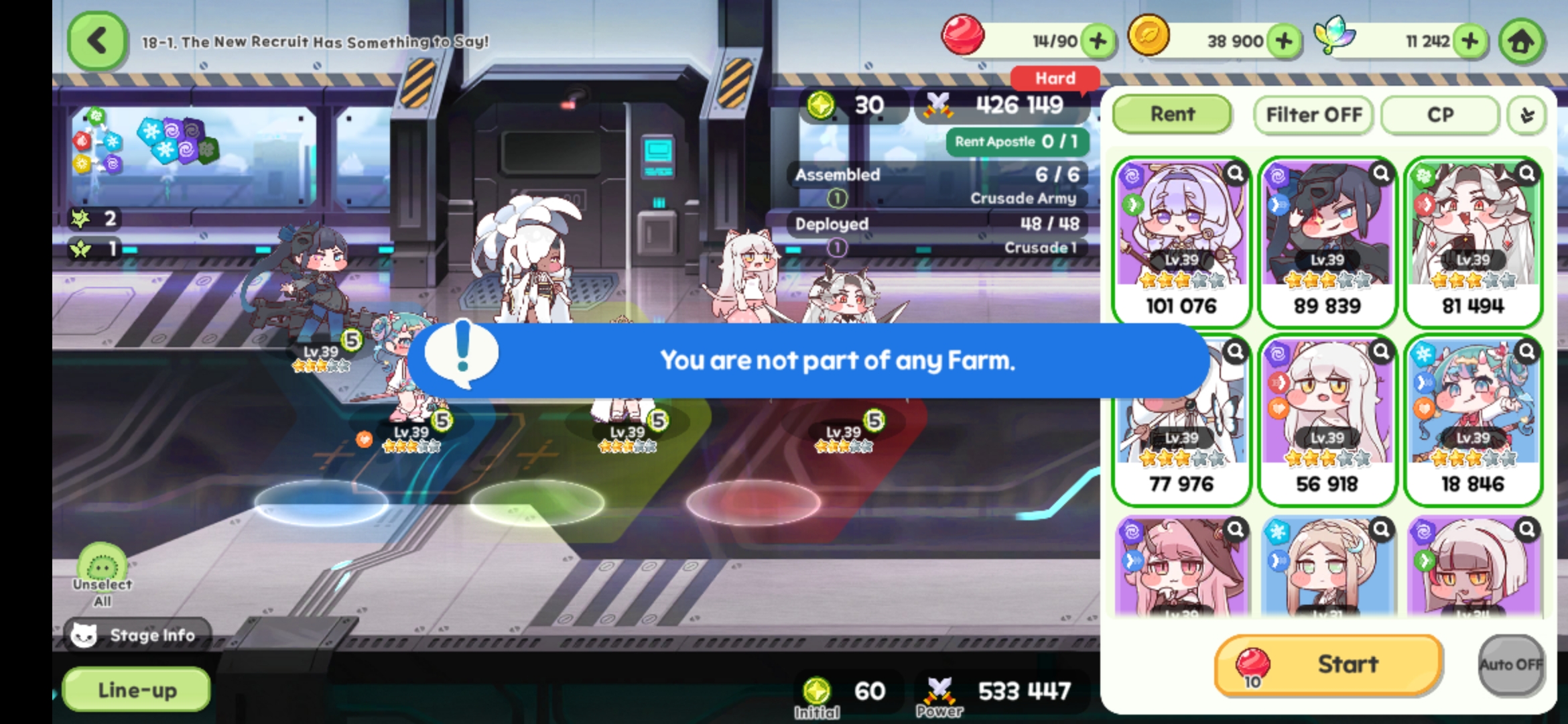The width and height of the screenshot is (1568, 724).
Task: Add gold coins with plus button
Action: click(1283, 42)
